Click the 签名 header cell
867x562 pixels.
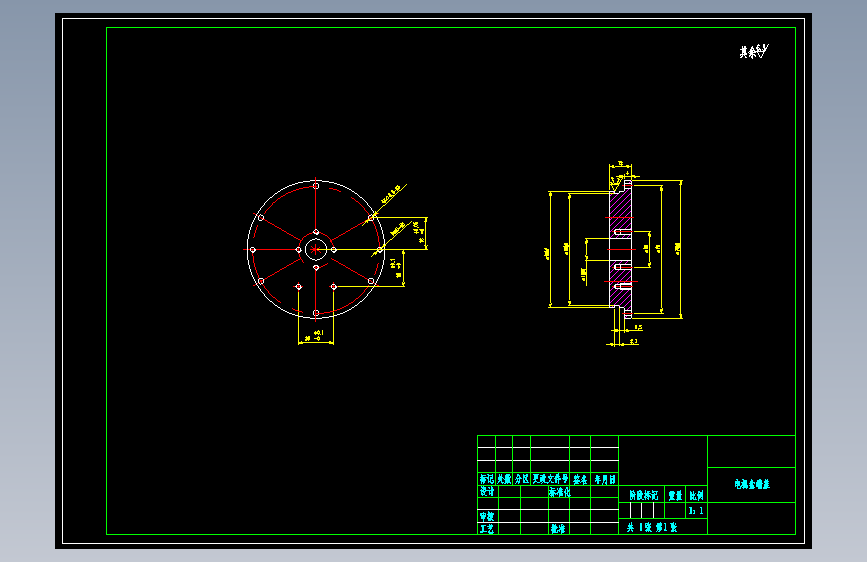(x=580, y=480)
